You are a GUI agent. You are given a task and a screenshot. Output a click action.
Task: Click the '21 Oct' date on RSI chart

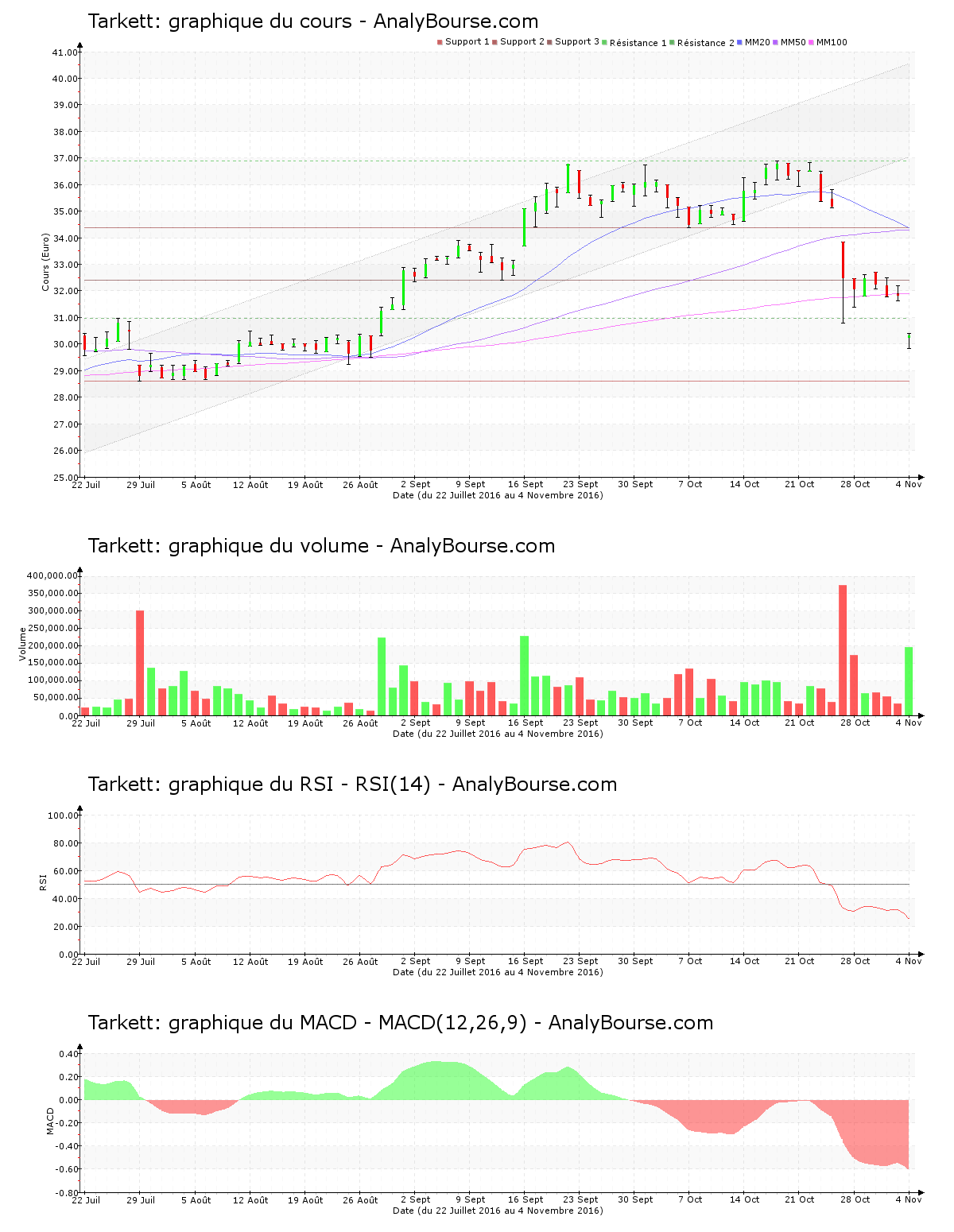(800, 962)
